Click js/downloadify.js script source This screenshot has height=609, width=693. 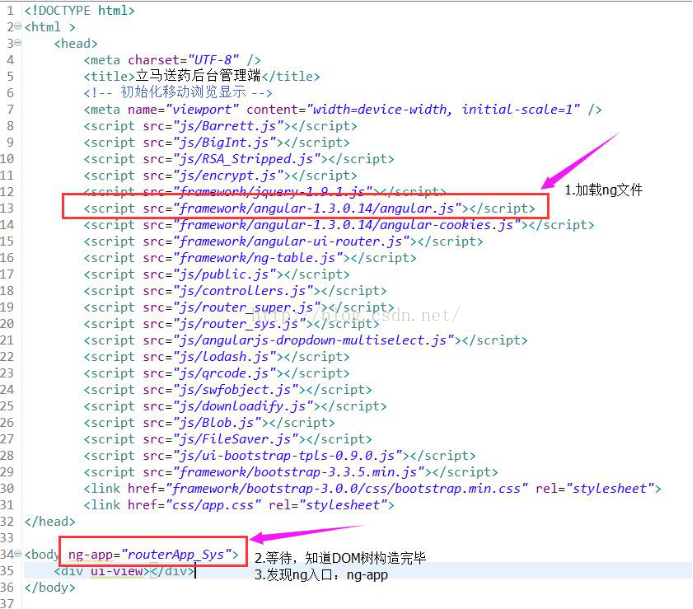243,406
